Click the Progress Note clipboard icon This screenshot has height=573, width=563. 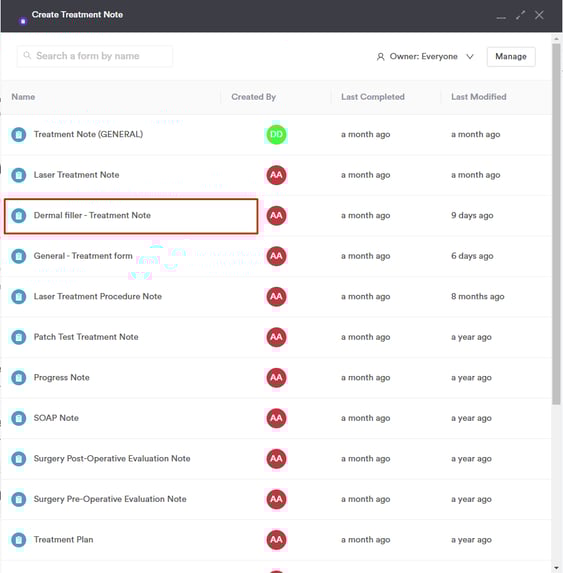point(19,377)
